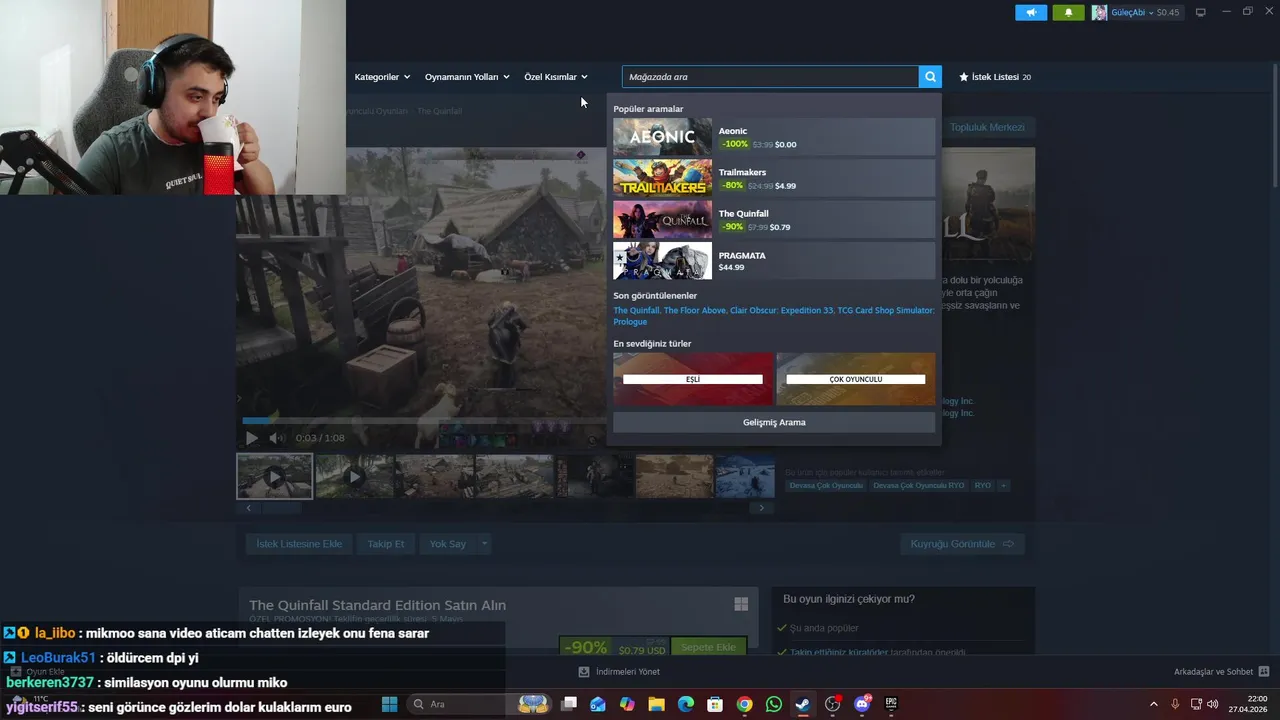Click the Gelişmiş Arama button
The height and width of the screenshot is (720, 1280).
point(774,422)
